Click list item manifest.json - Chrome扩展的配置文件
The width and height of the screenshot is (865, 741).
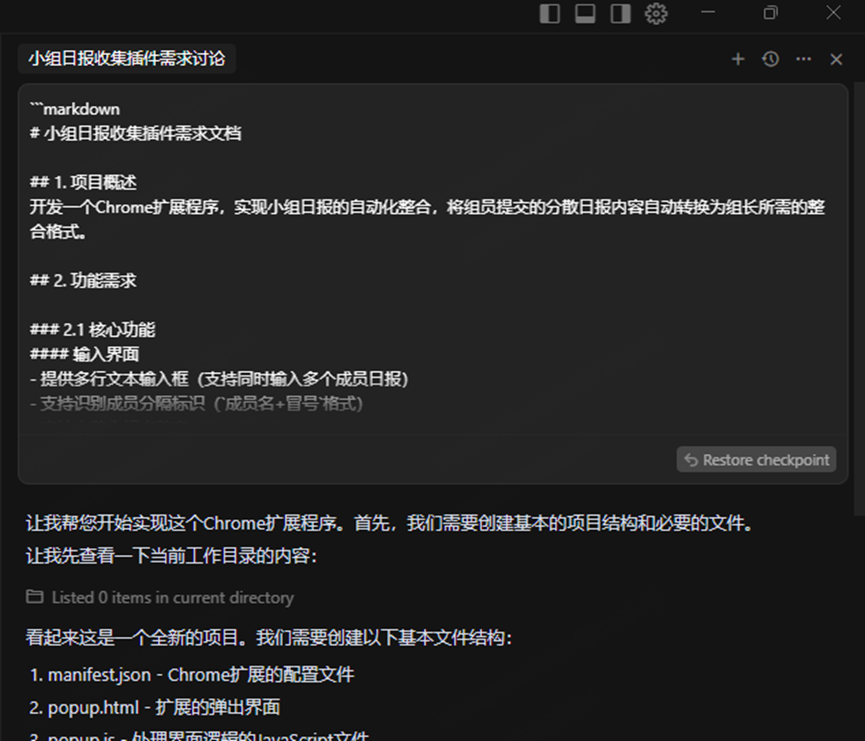click(192, 675)
